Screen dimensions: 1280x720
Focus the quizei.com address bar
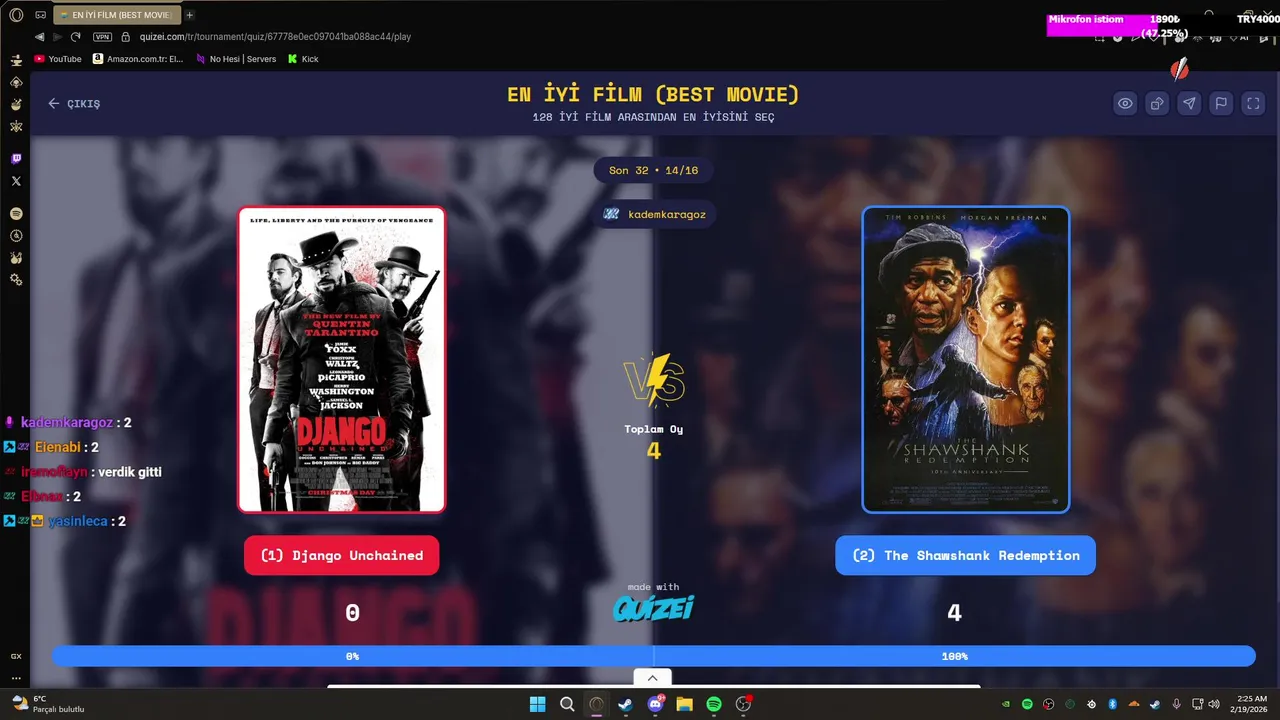275,37
